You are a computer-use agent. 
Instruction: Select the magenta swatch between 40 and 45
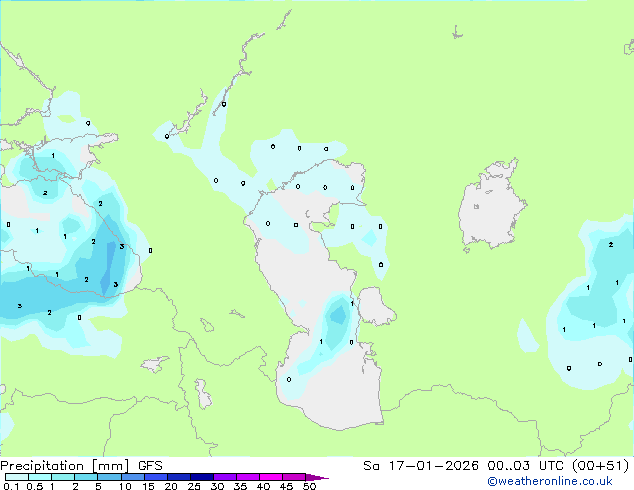[271, 477]
